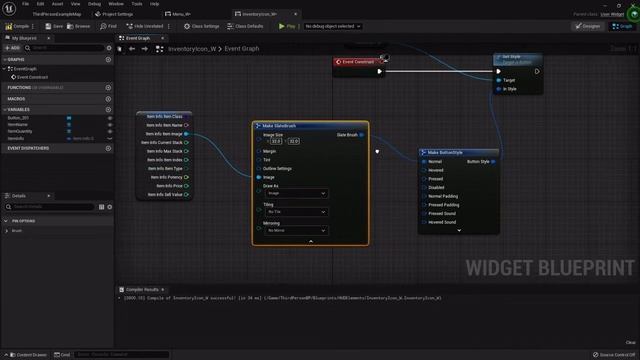Image resolution: width=640 pixels, height=360 pixels.
Task: Collapse the EventGraph tree item
Action: pos(5,69)
